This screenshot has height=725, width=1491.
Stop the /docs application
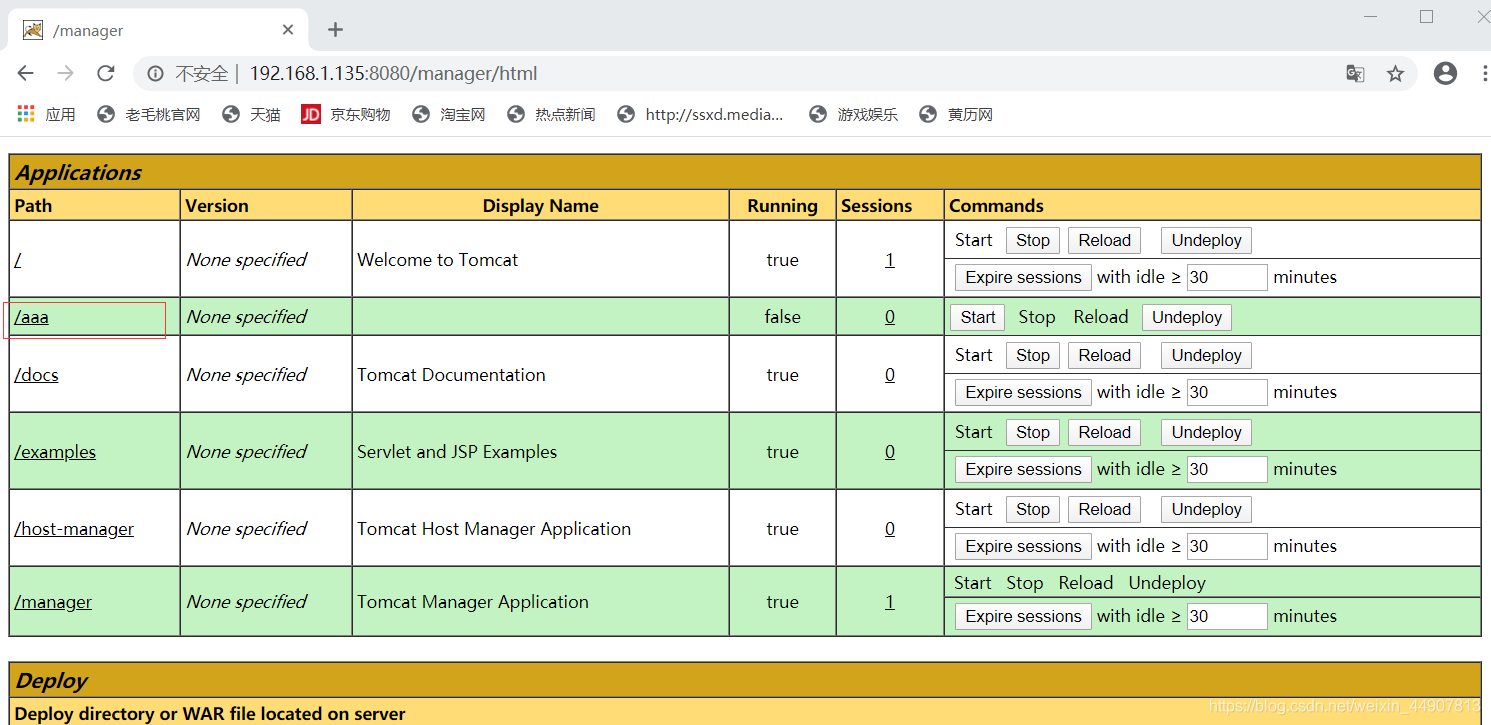tap(1033, 355)
